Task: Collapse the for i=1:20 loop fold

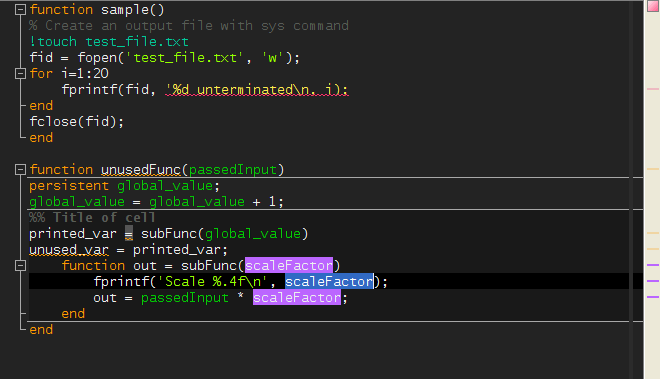Action: 20,74
